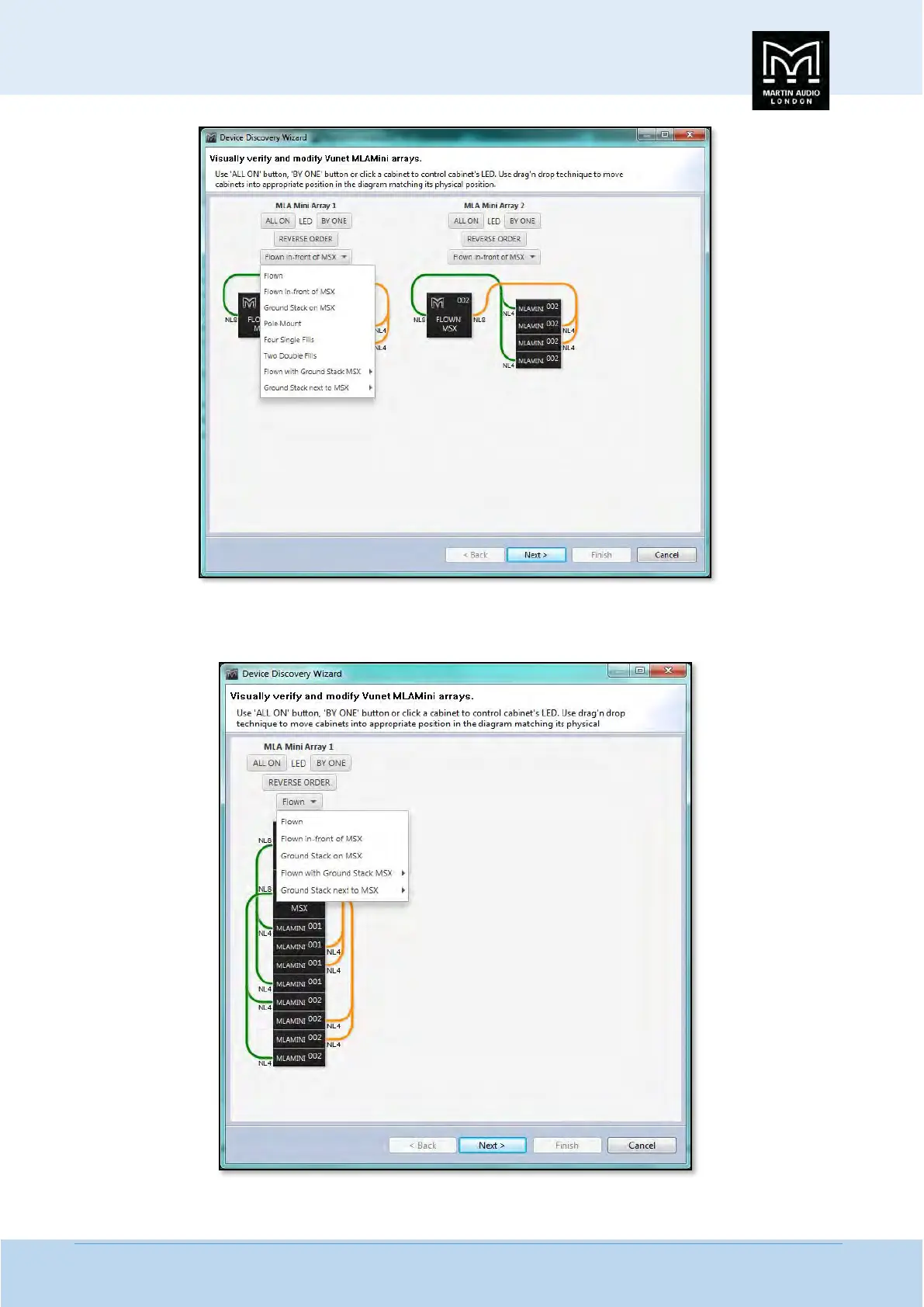Viewport: 924px width, 1307px height.
Task: Open the 'Flown' configuration dropdown in lower wizard
Action: [x=299, y=802]
